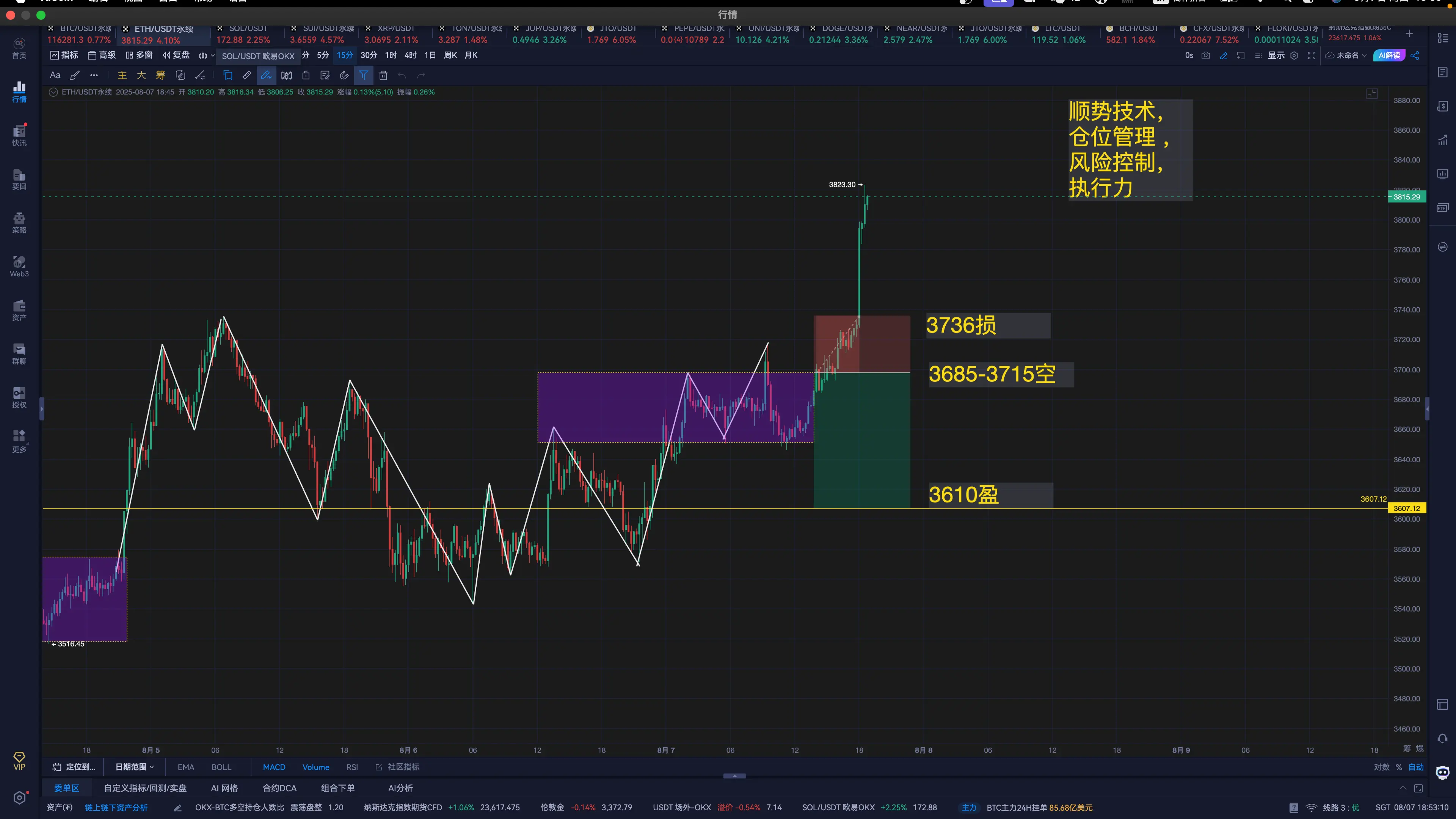Open the 显示 display options menu
Image resolution: width=1456 pixels, height=819 pixels.
click(x=1276, y=55)
